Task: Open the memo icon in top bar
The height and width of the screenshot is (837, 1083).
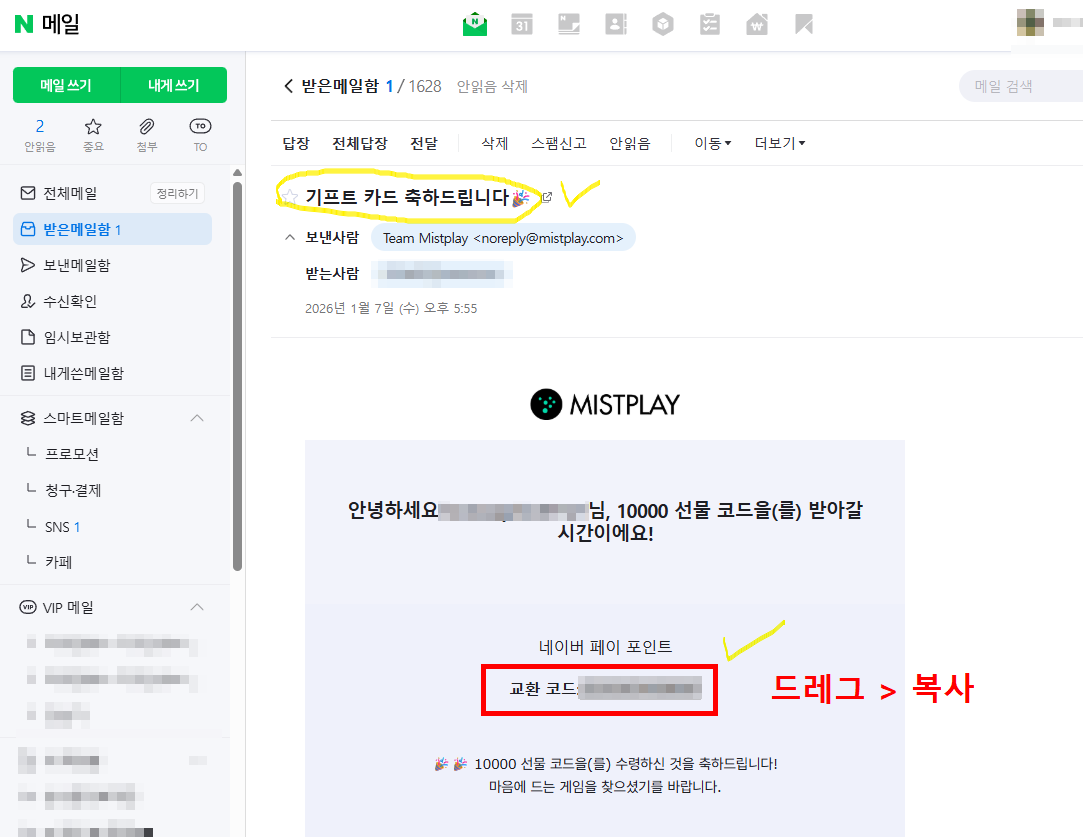Action: [x=569, y=24]
